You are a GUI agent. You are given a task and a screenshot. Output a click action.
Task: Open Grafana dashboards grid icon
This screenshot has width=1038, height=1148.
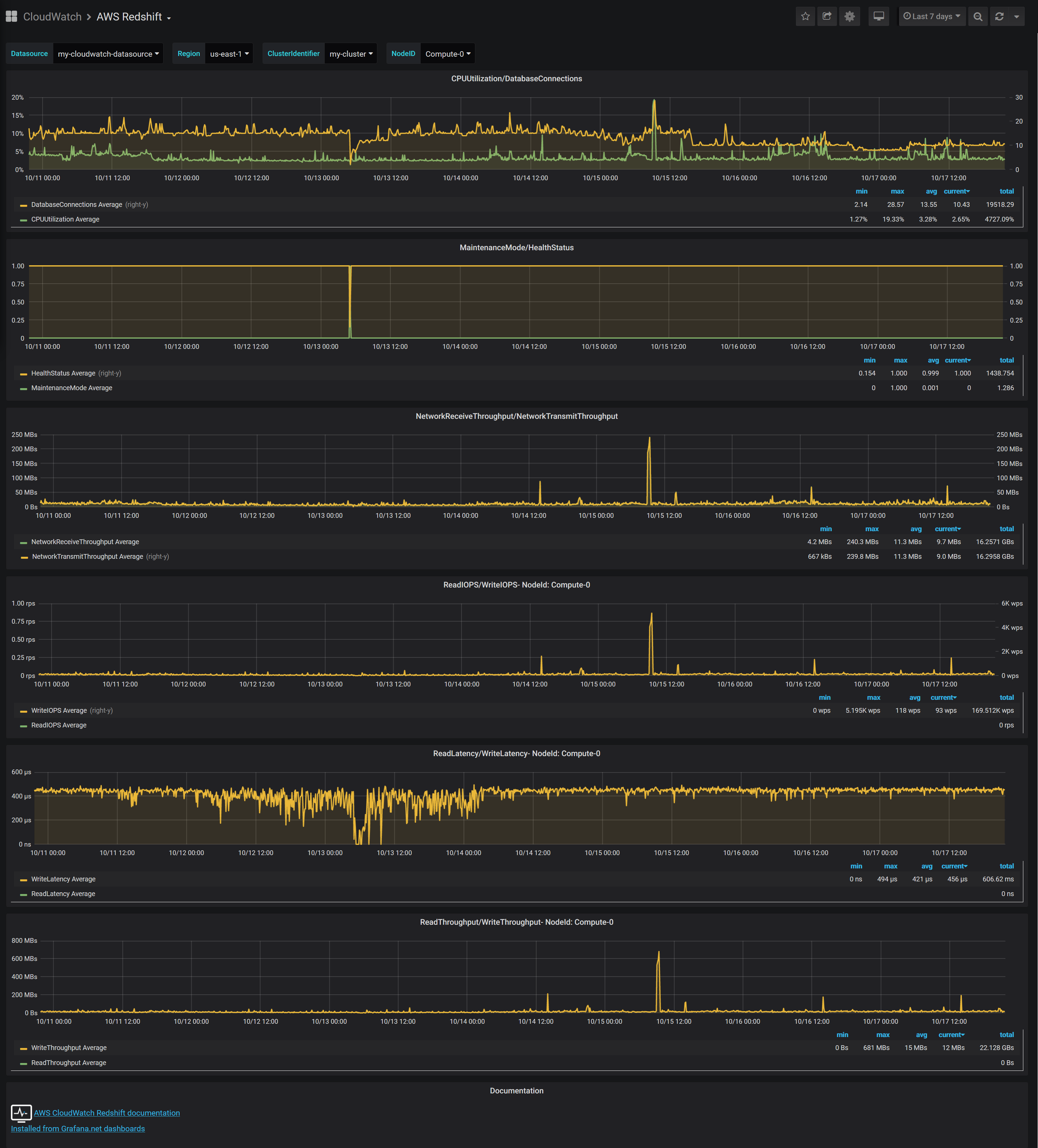[11, 16]
